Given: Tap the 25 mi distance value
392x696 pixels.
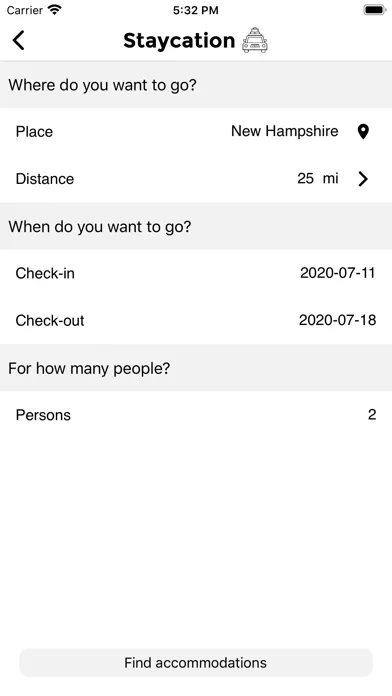Looking at the screenshot, I should pos(318,178).
